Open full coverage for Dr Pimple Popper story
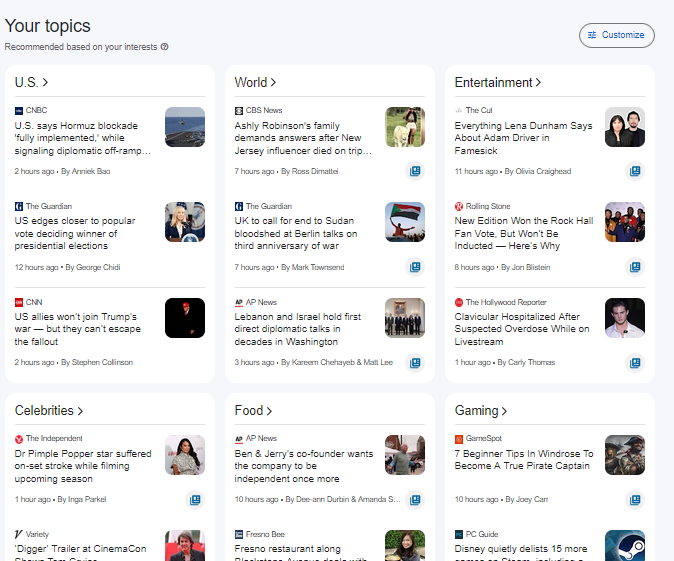 [x=194, y=499]
